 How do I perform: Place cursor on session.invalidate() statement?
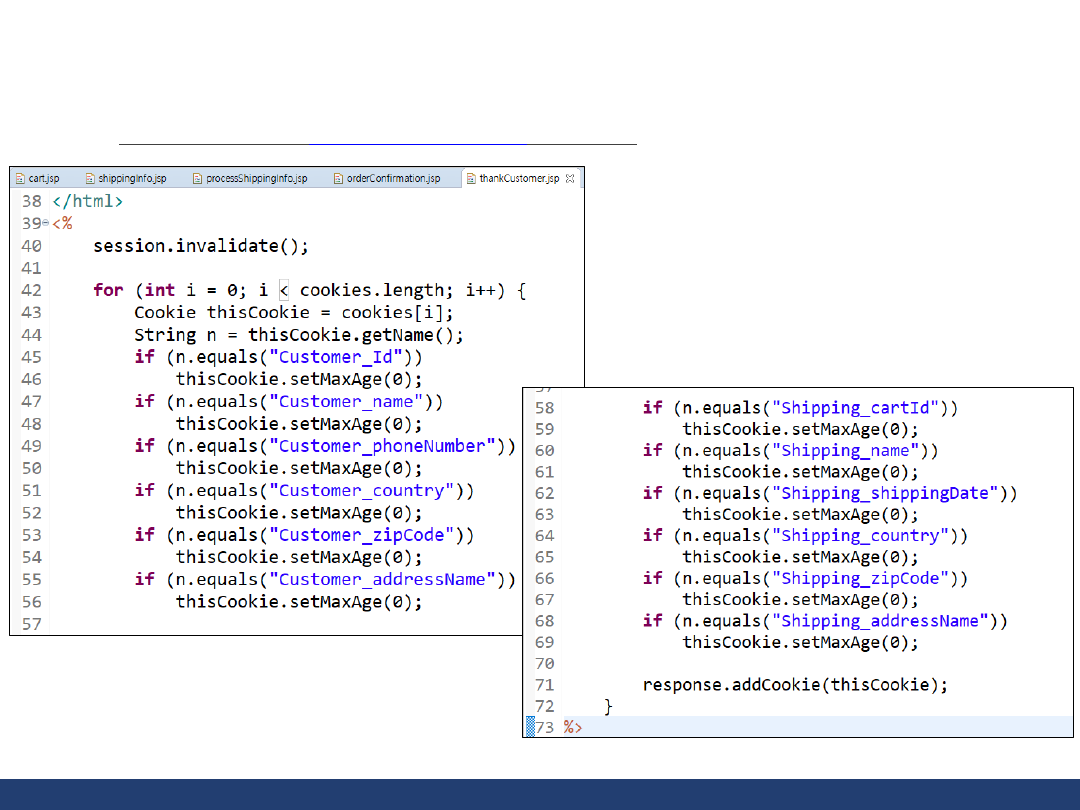click(201, 246)
